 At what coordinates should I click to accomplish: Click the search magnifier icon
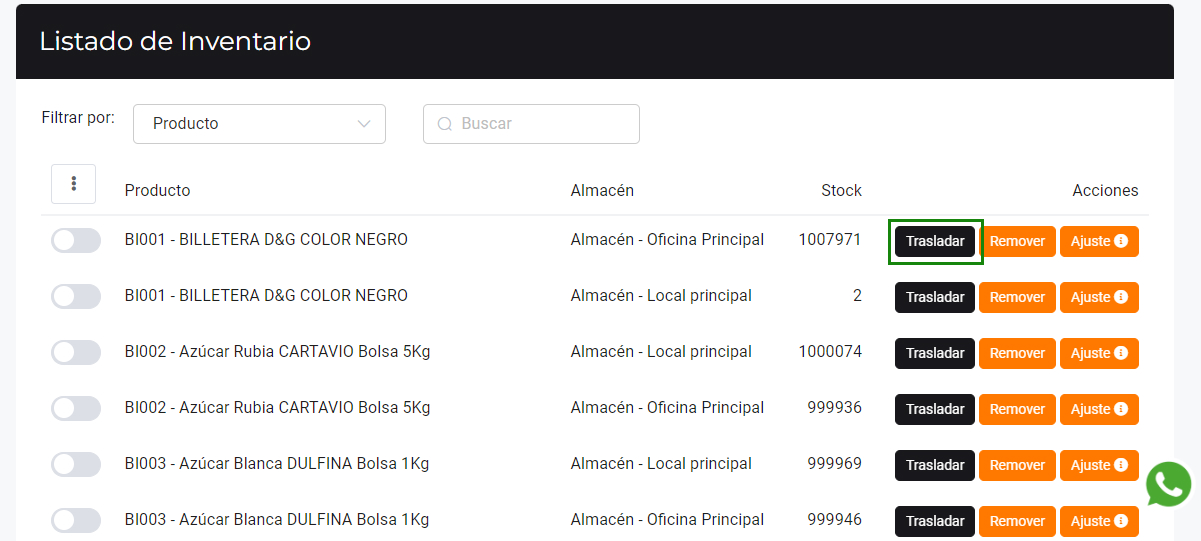(x=445, y=124)
